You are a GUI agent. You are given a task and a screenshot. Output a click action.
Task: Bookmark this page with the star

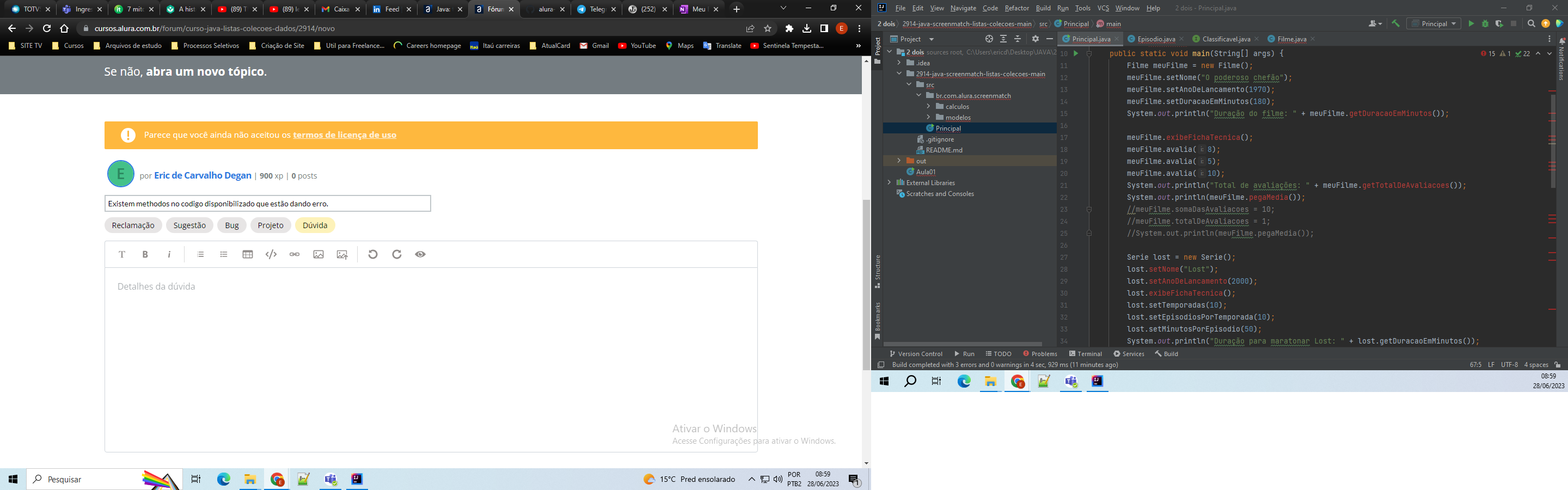tap(768, 29)
